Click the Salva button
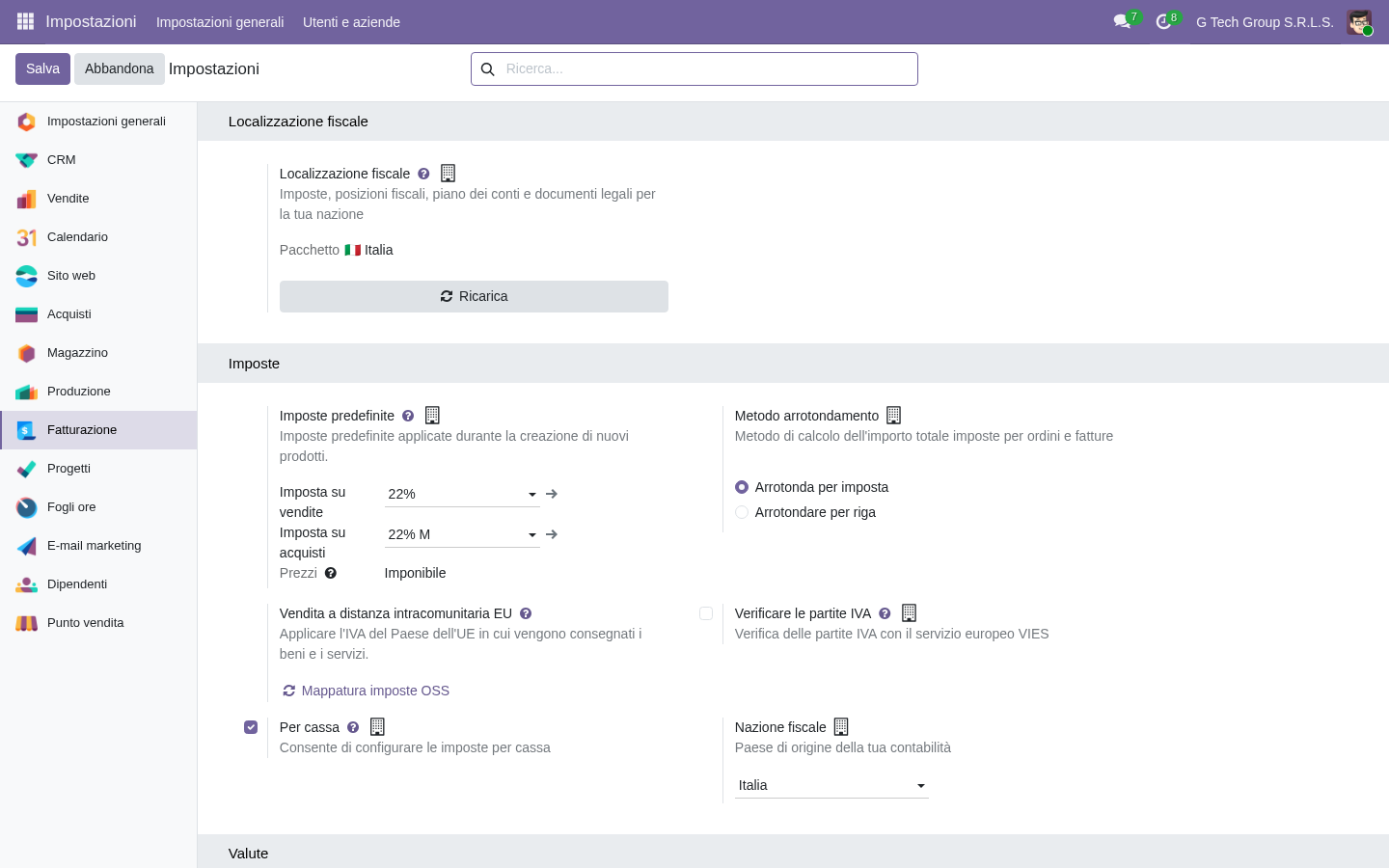Viewport: 1389px width, 868px height. (x=42, y=68)
